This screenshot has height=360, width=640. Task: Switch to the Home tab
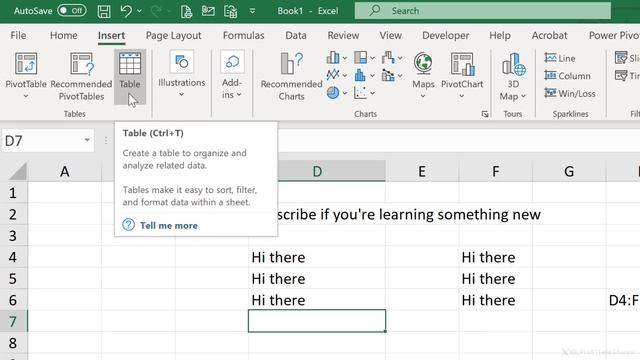[x=64, y=36]
